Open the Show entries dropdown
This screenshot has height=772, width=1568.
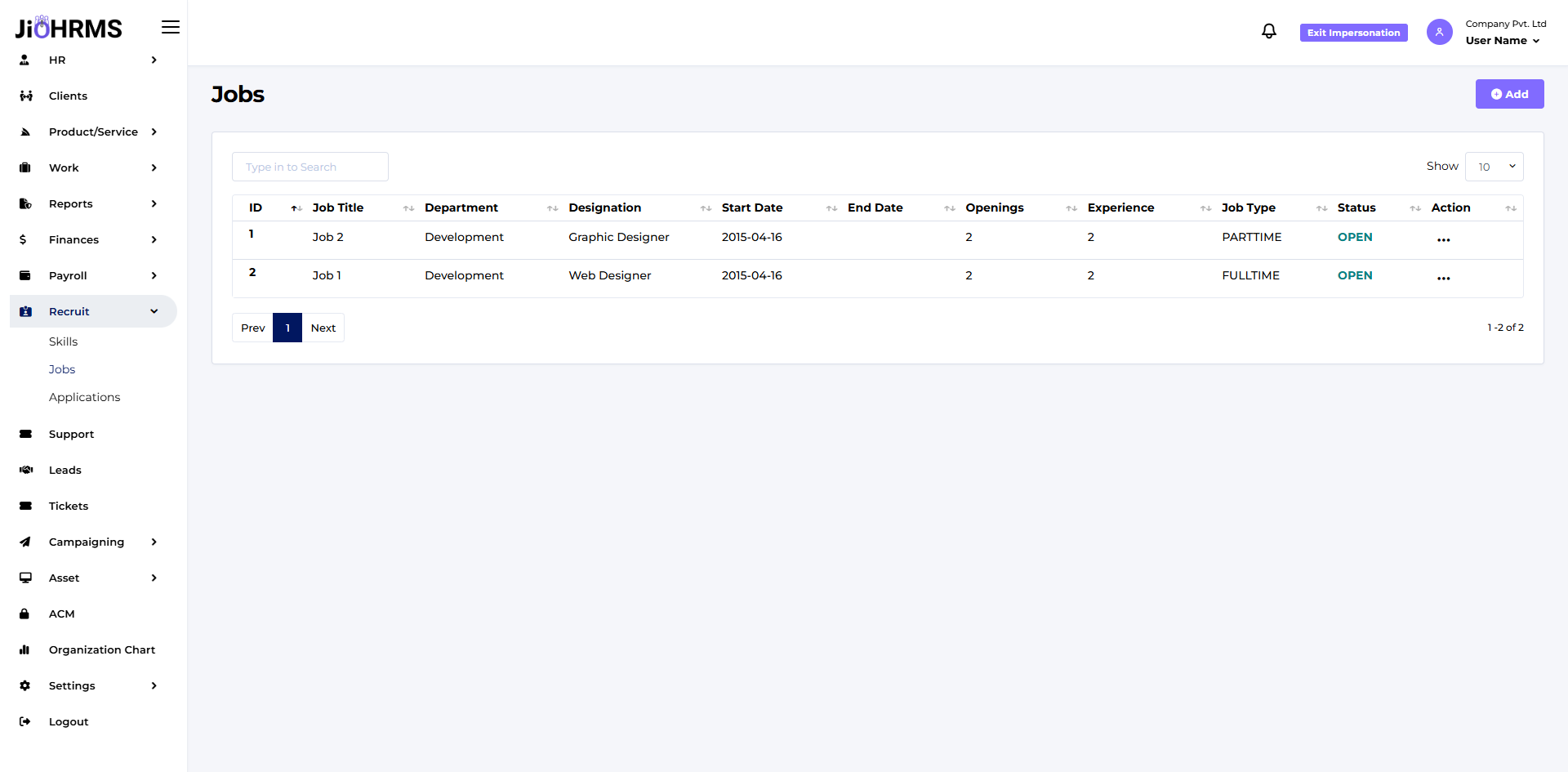pyautogui.click(x=1494, y=167)
